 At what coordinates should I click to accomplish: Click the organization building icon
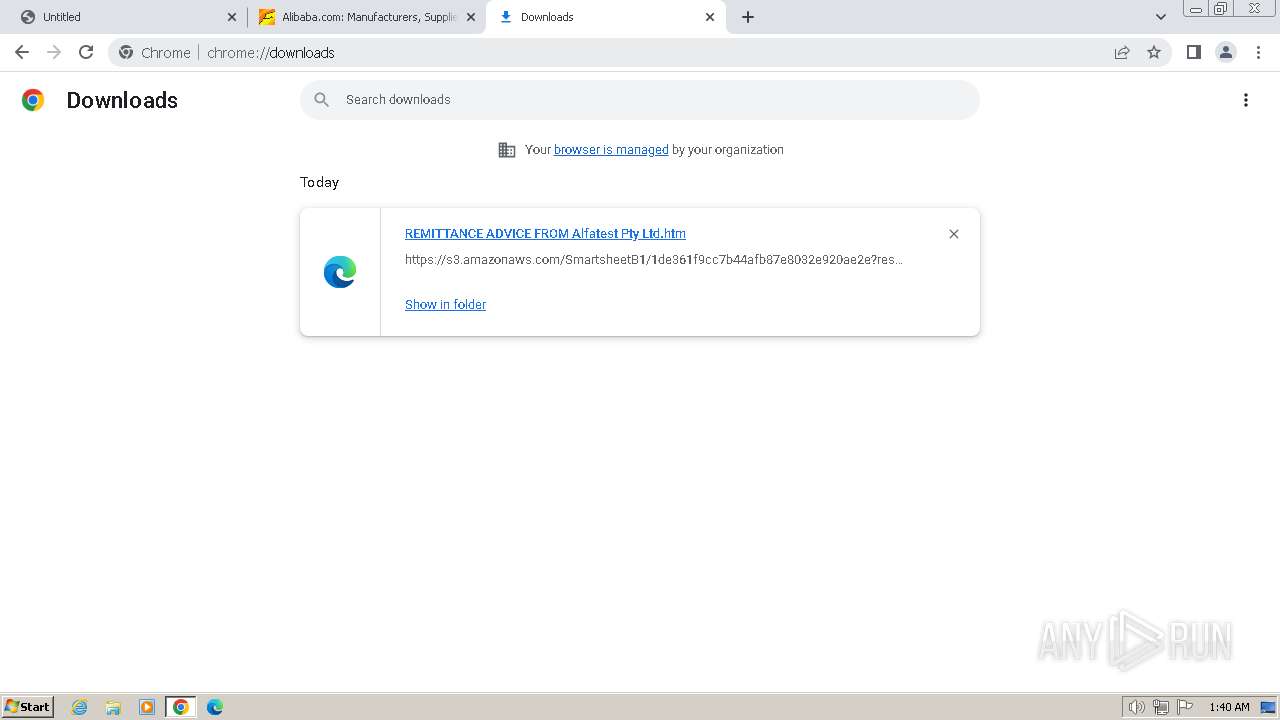tap(507, 150)
